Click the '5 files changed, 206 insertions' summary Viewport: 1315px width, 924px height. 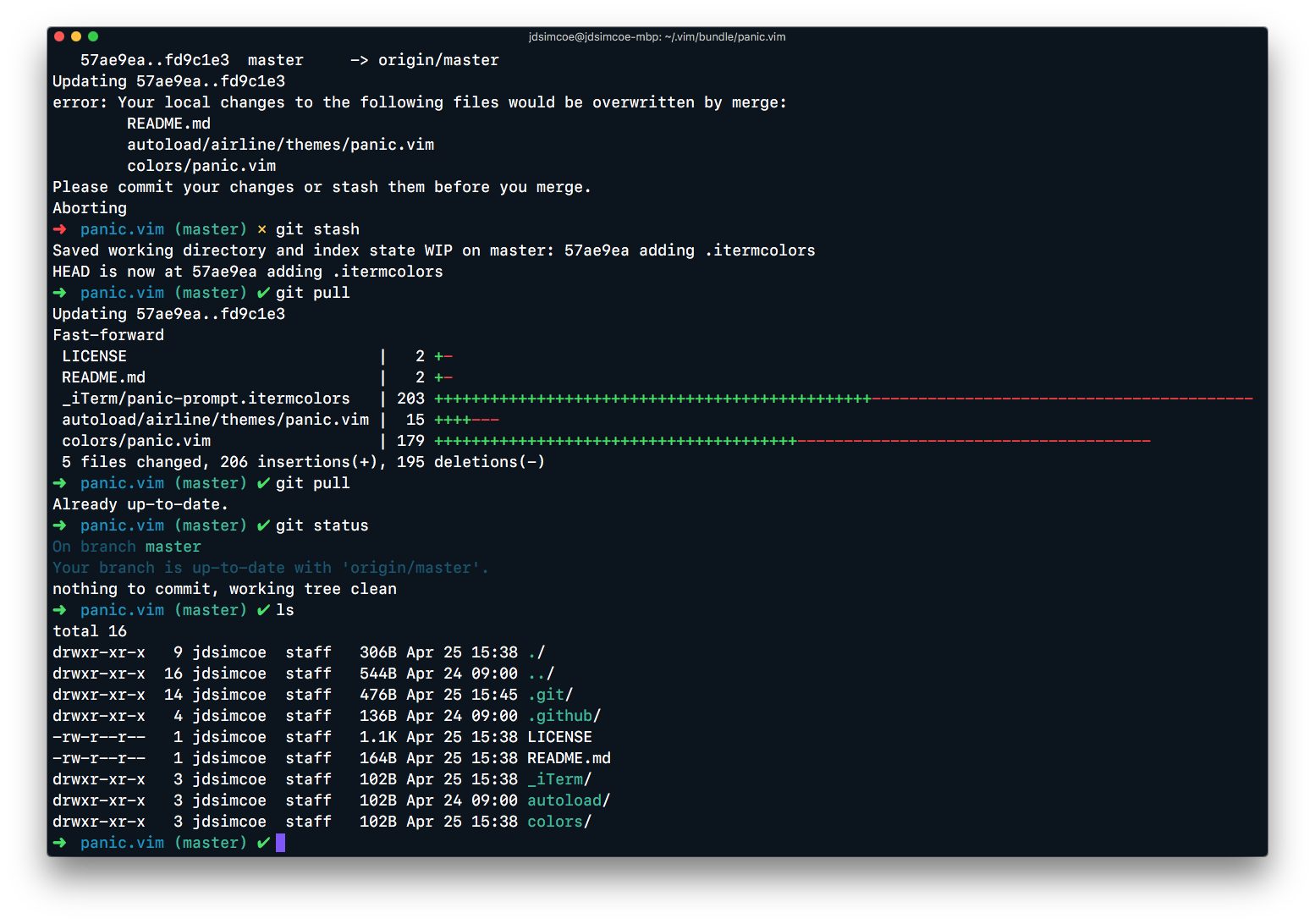[303, 462]
